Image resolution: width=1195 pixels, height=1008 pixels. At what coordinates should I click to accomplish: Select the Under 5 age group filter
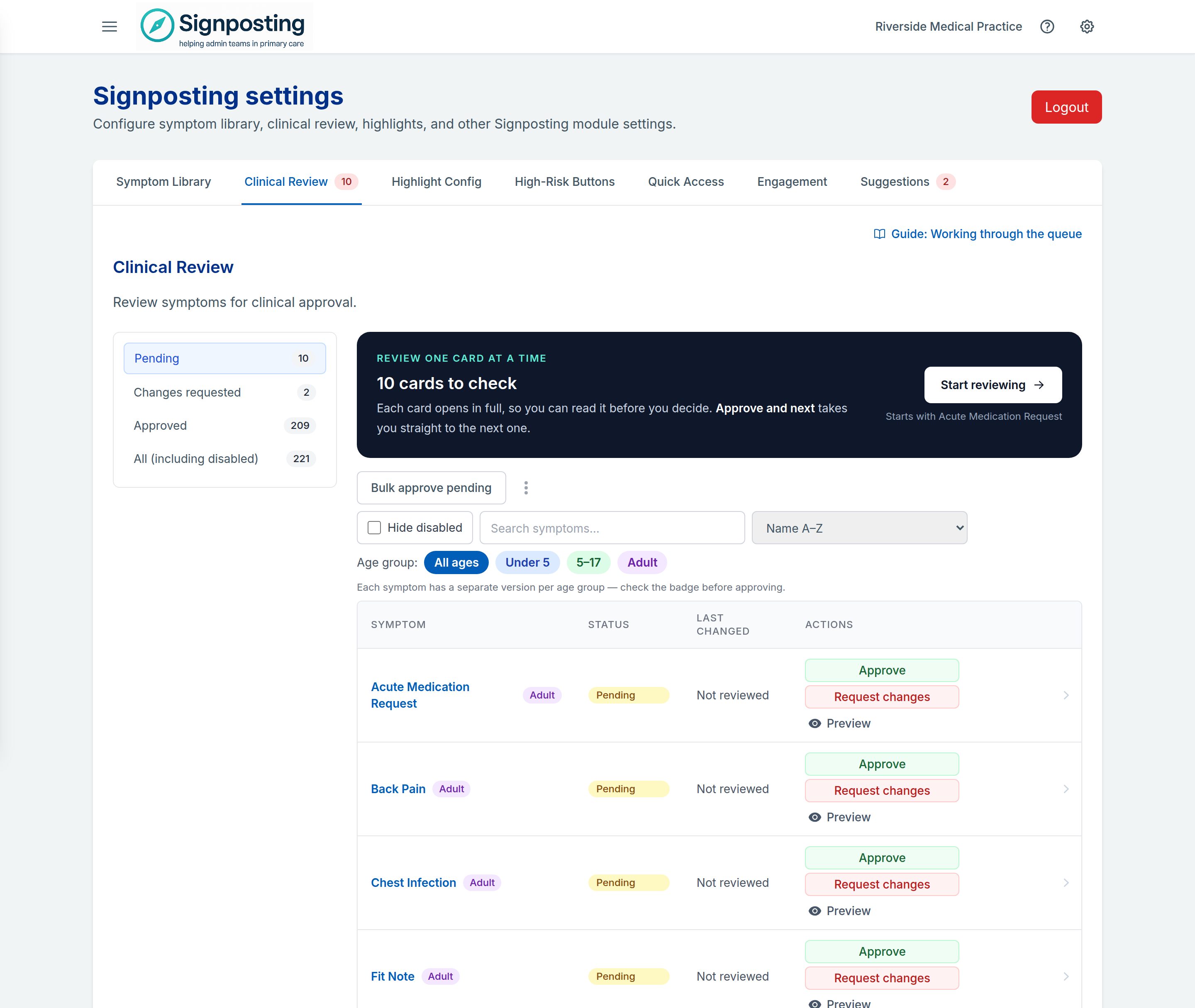click(527, 562)
